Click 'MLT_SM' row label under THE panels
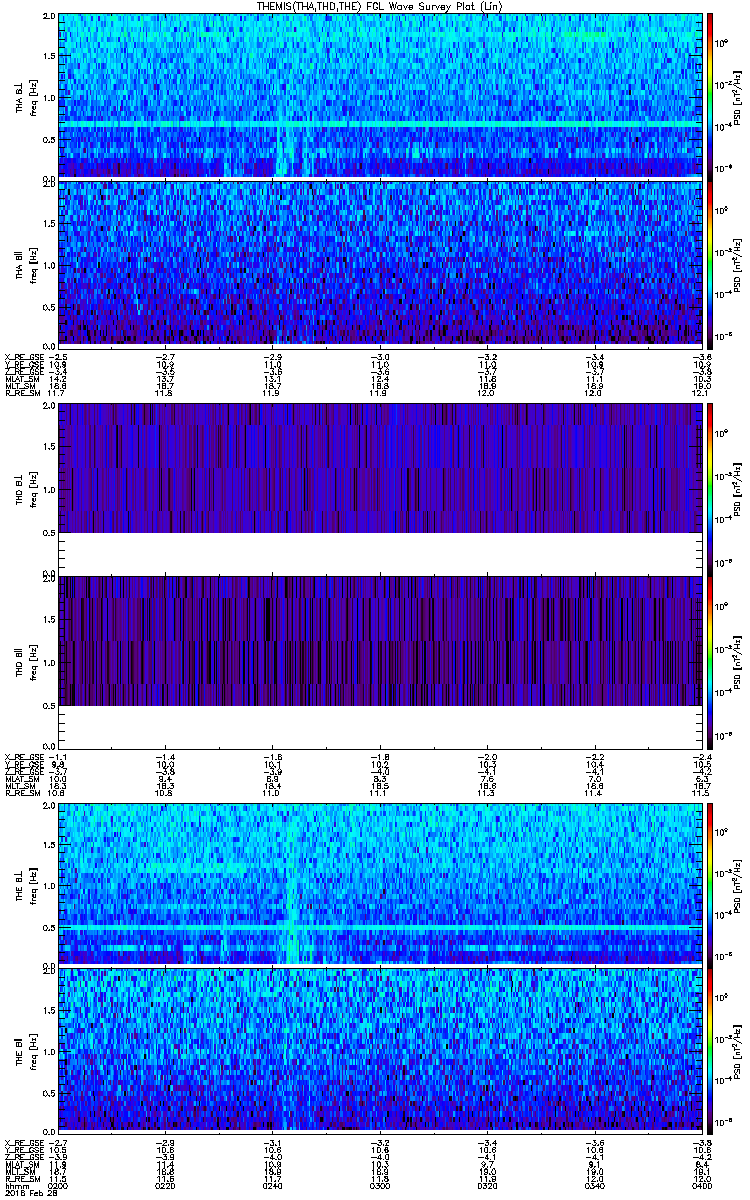 pos(18,1172)
